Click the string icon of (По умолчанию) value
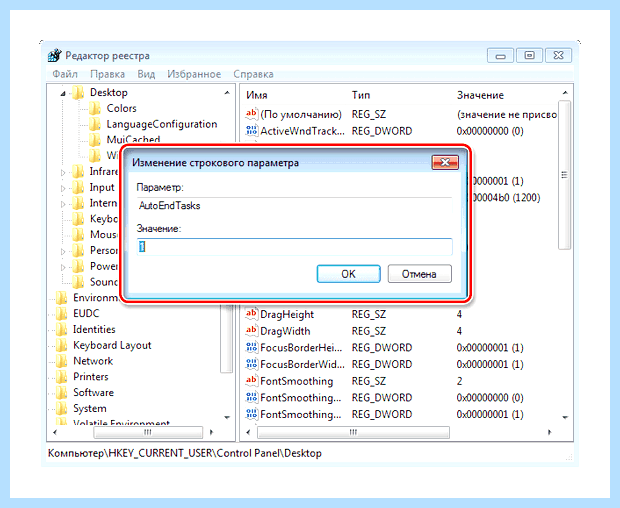 click(251, 114)
